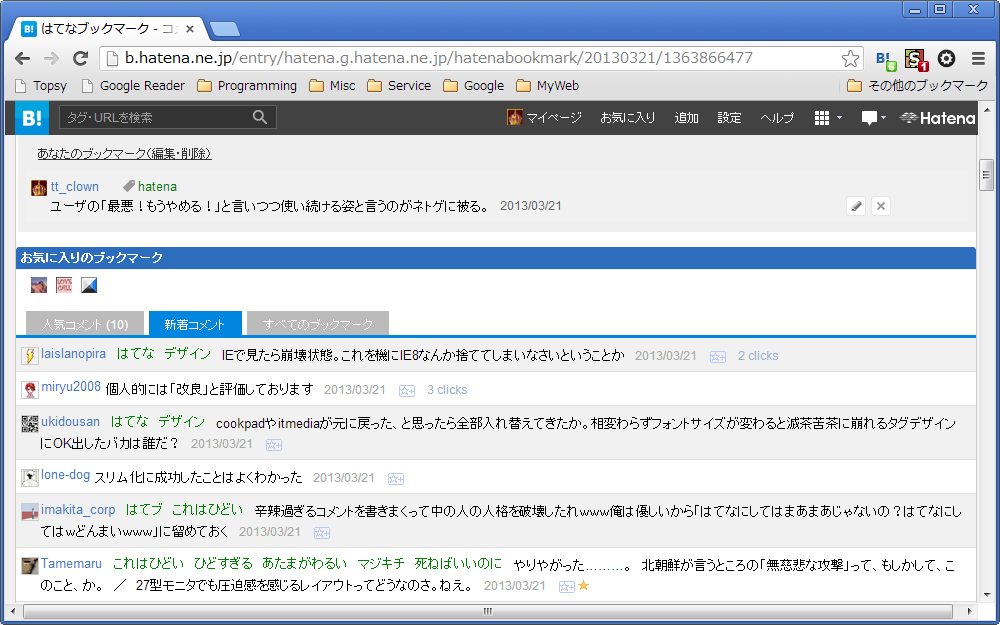The width and height of the screenshot is (1000, 625).
Task: Bookmark page with star icon
Action: pos(850,59)
